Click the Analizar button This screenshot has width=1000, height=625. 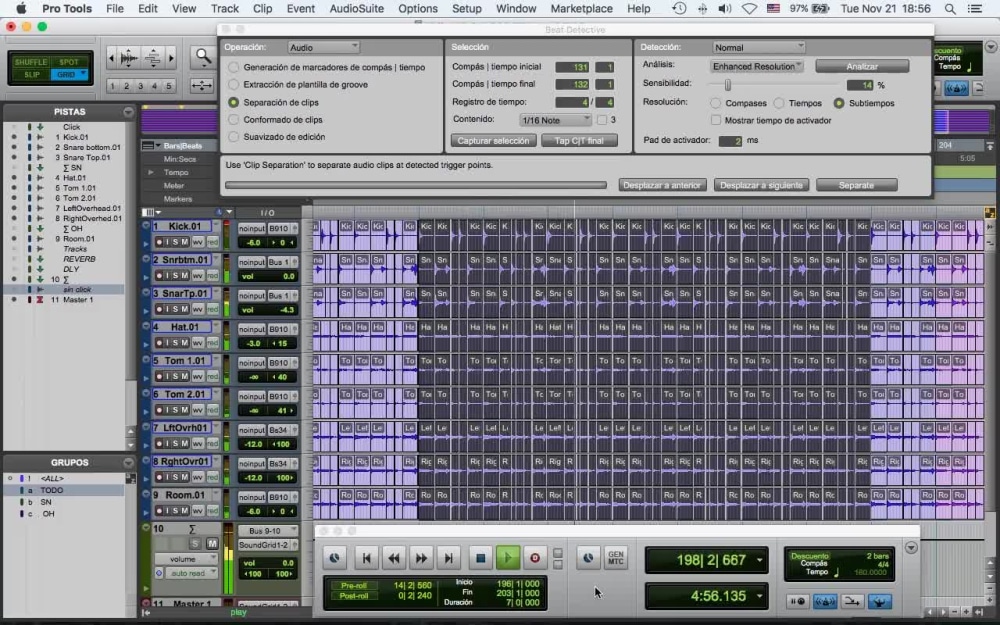point(862,66)
